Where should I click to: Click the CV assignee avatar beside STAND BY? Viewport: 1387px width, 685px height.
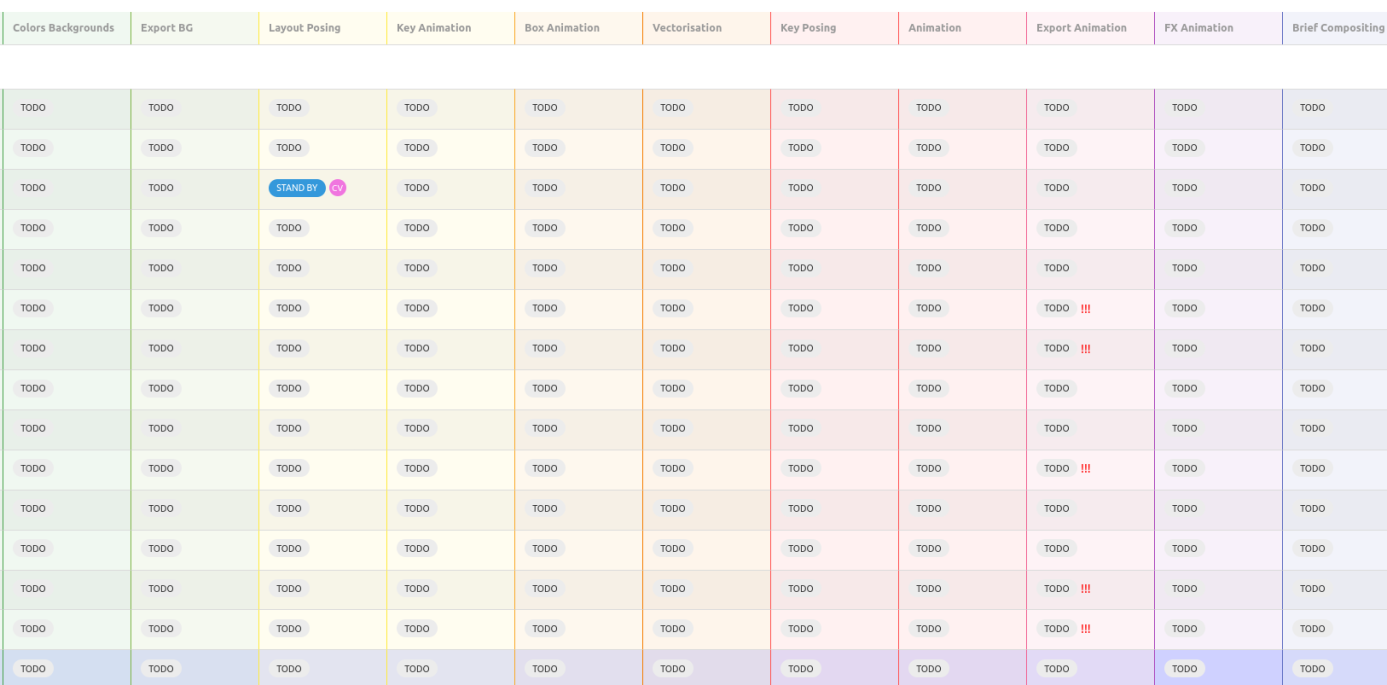tap(338, 188)
